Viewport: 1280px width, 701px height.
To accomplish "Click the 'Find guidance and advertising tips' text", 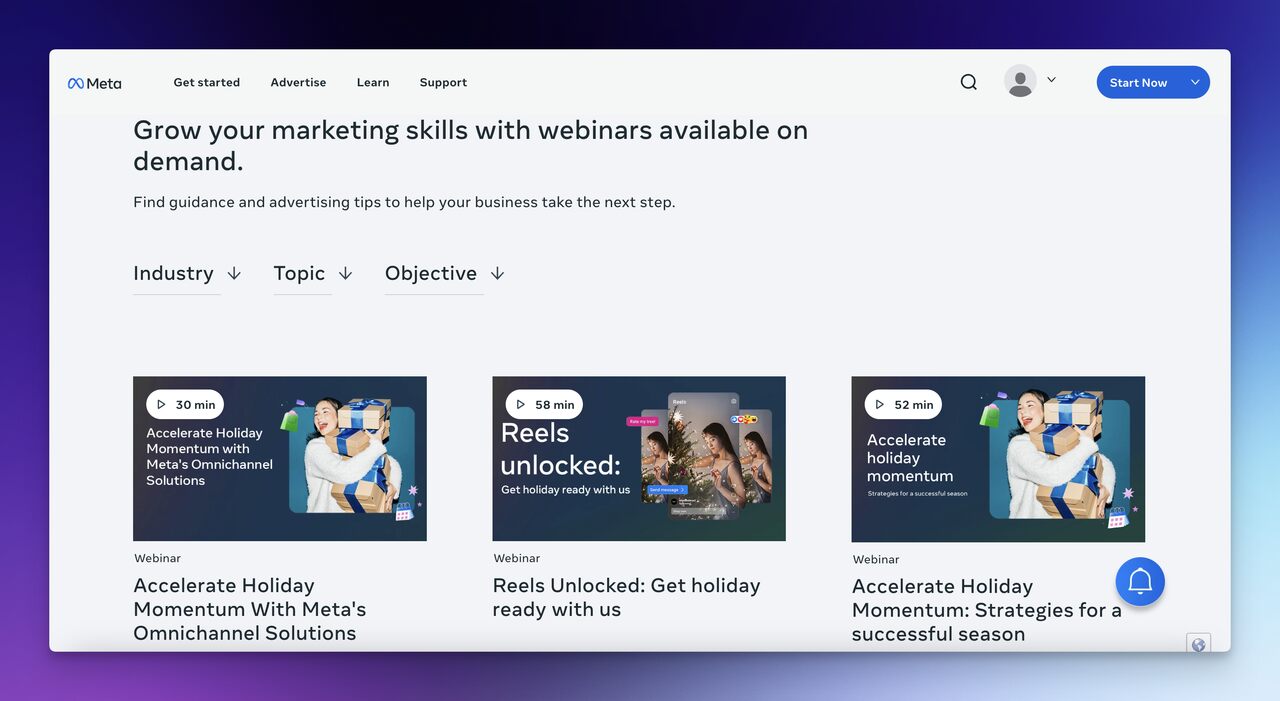I will point(404,202).
